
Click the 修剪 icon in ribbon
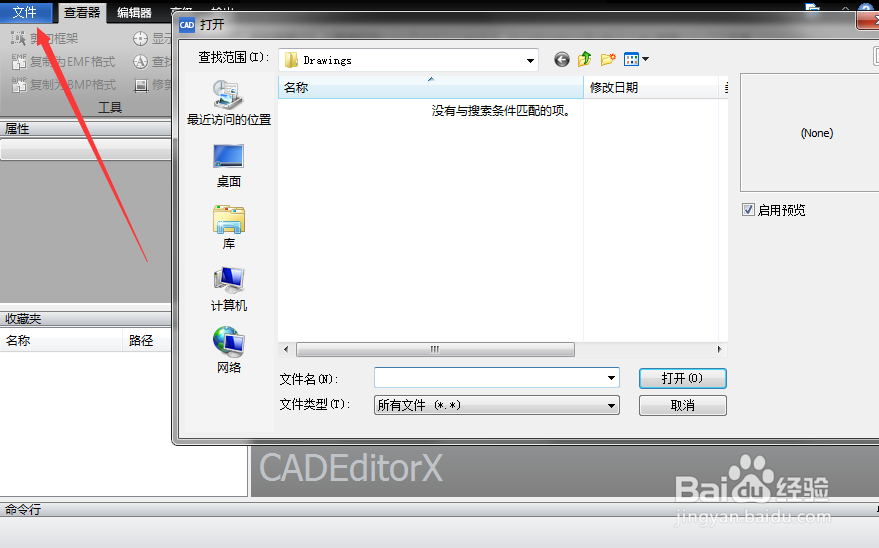coord(140,85)
